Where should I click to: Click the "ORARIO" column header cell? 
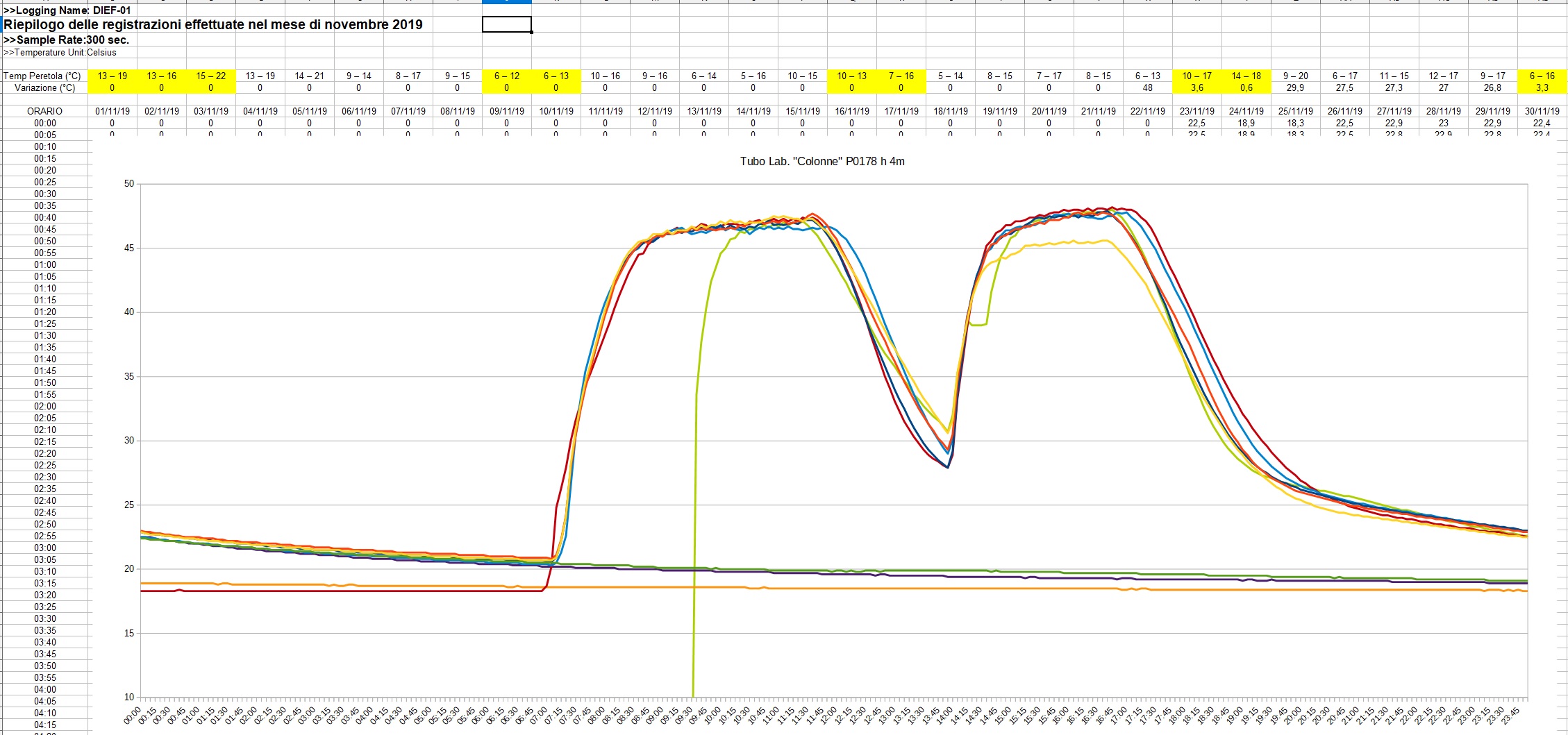point(44,111)
